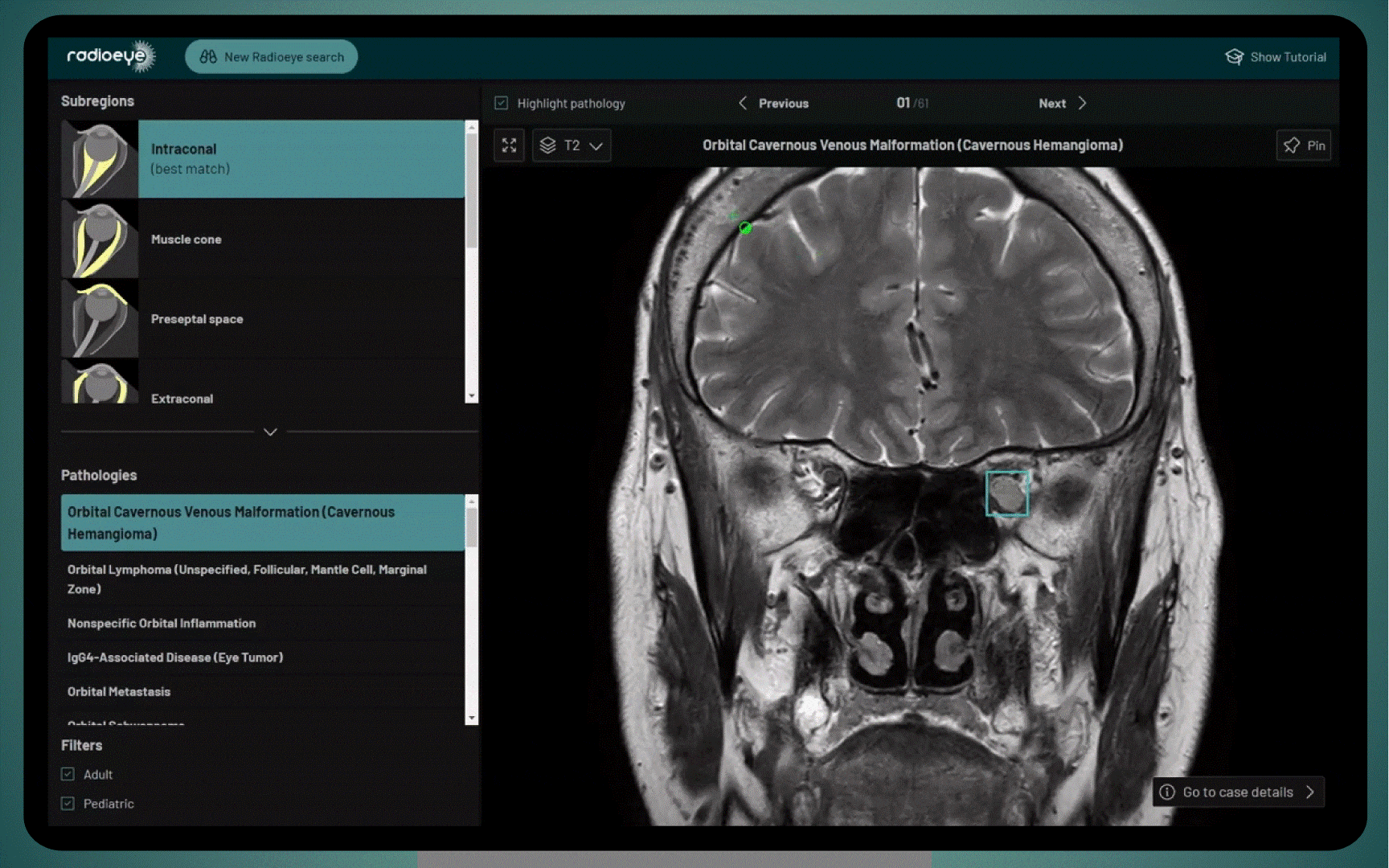Click the layers icon beside T2
This screenshot has width=1389, height=868.
[548, 145]
